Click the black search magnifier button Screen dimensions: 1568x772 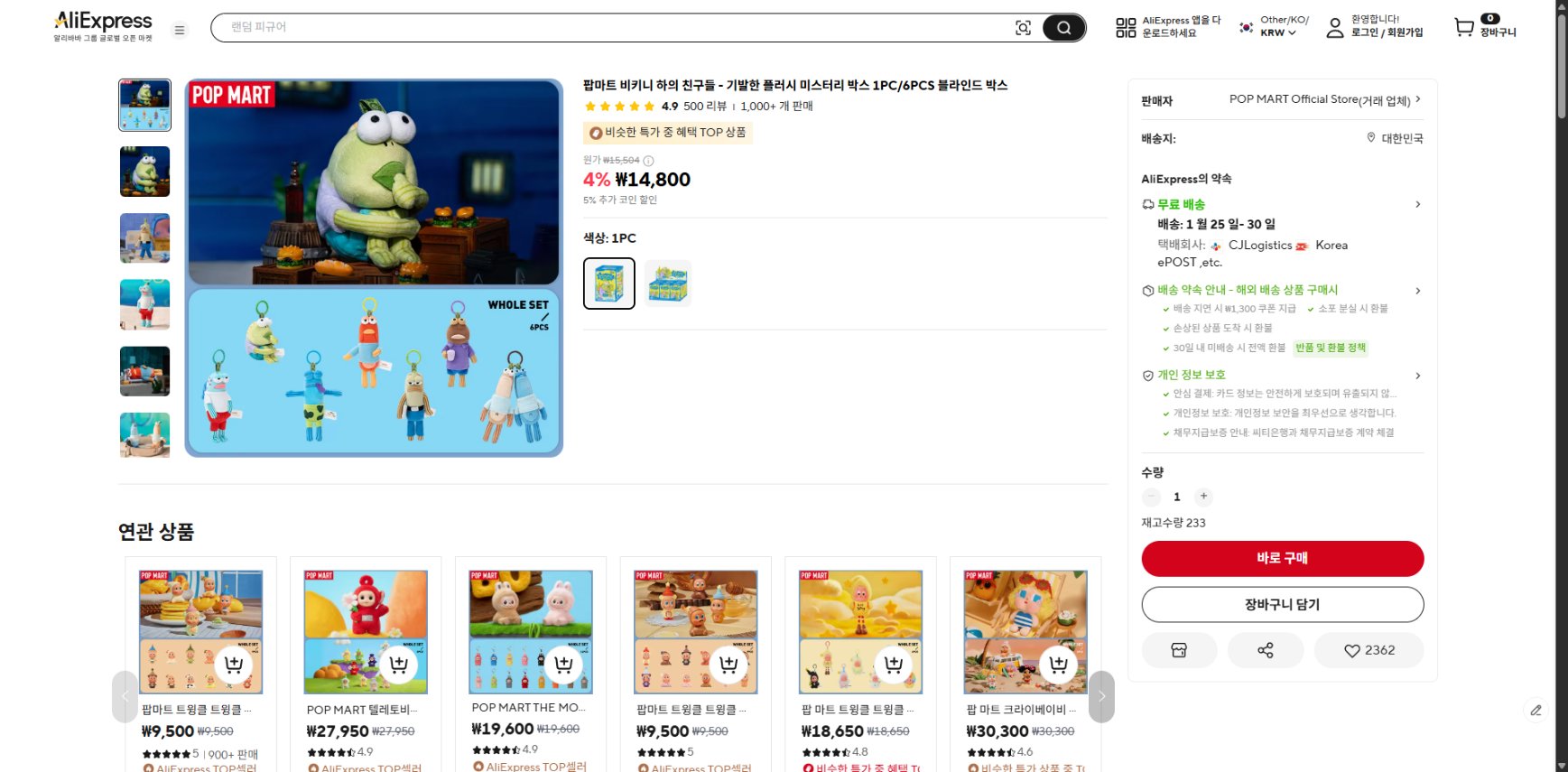1063,28
